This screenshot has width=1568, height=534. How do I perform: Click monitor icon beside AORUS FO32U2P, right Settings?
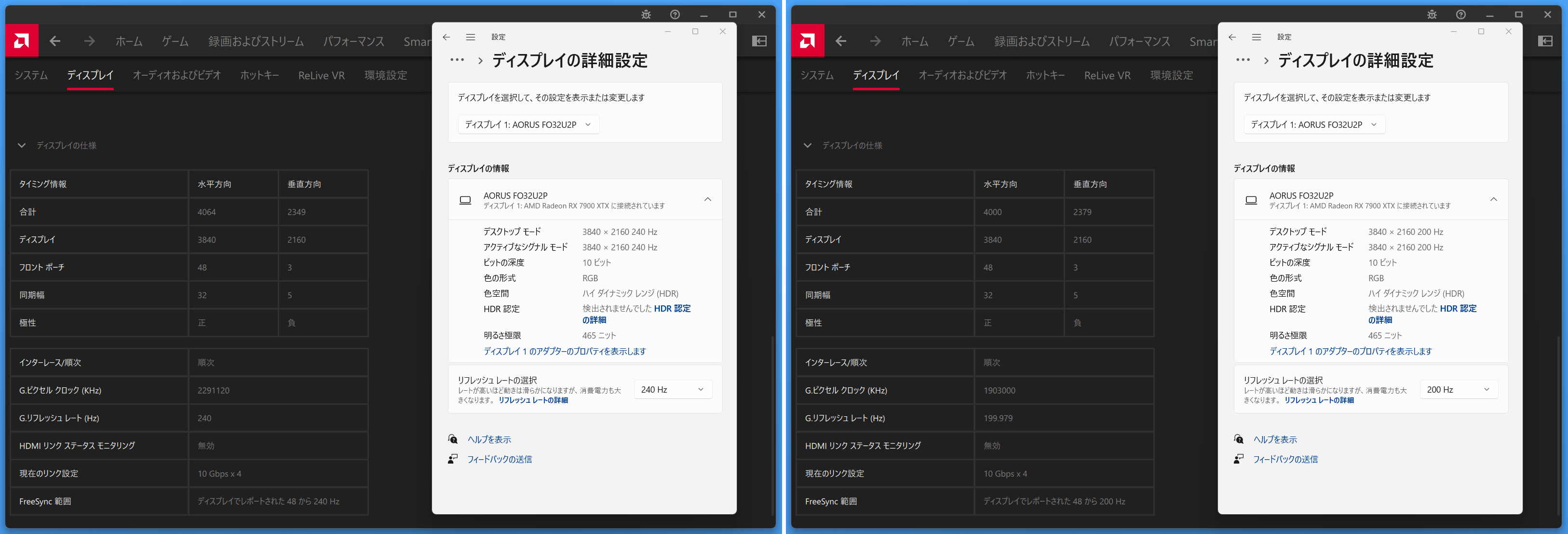(x=1251, y=200)
